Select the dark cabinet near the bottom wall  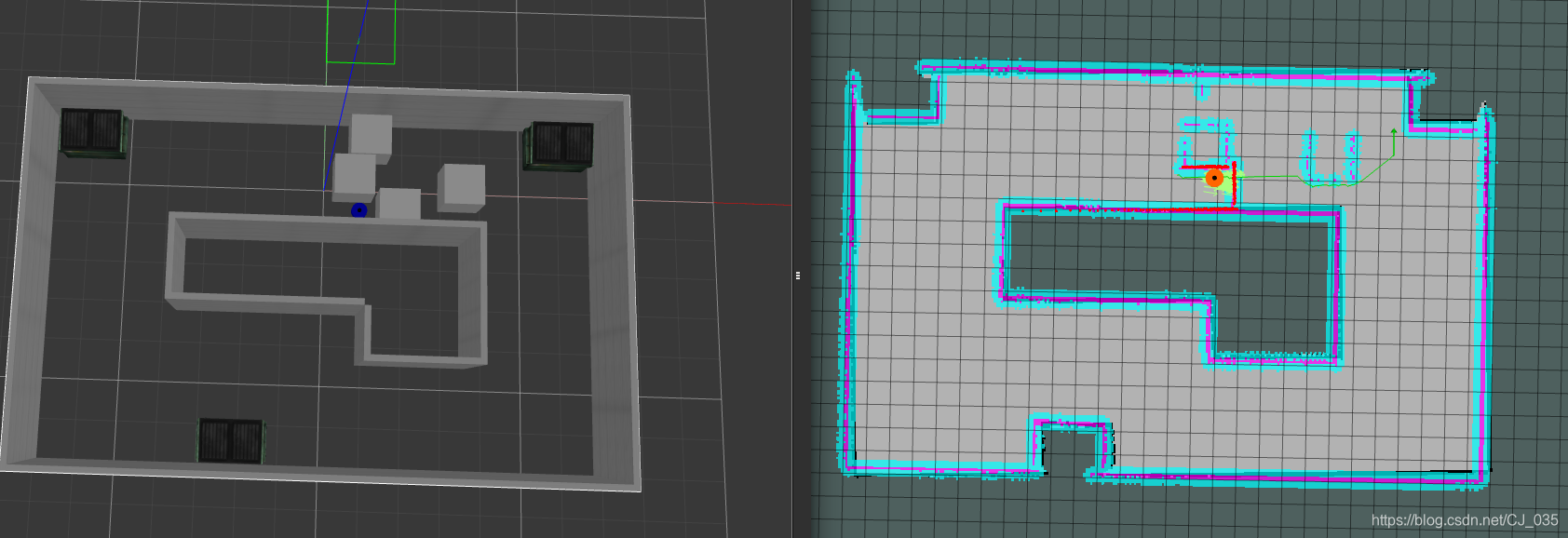(231, 440)
